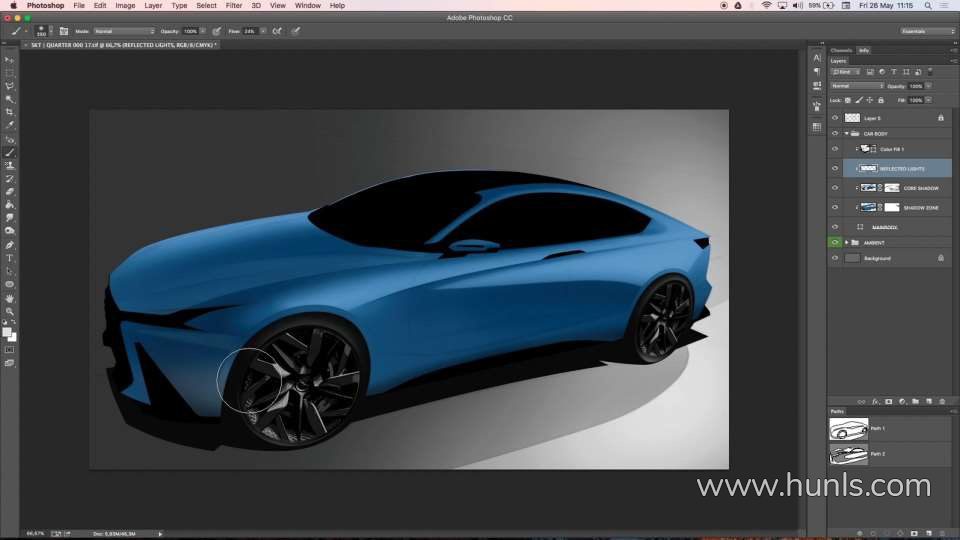Click the foreground color swatch
This screenshot has width=960, height=540.
7,332
